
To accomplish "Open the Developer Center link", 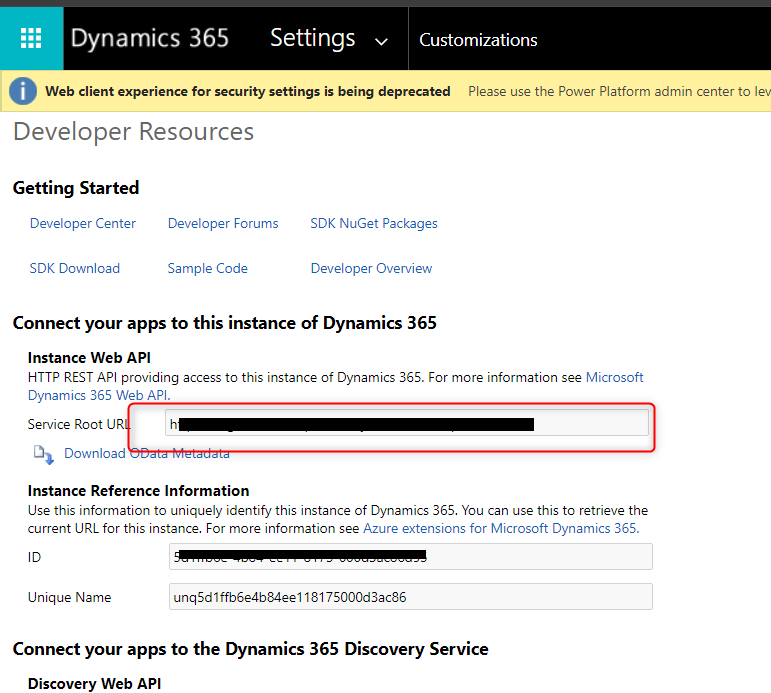I will [x=83, y=223].
